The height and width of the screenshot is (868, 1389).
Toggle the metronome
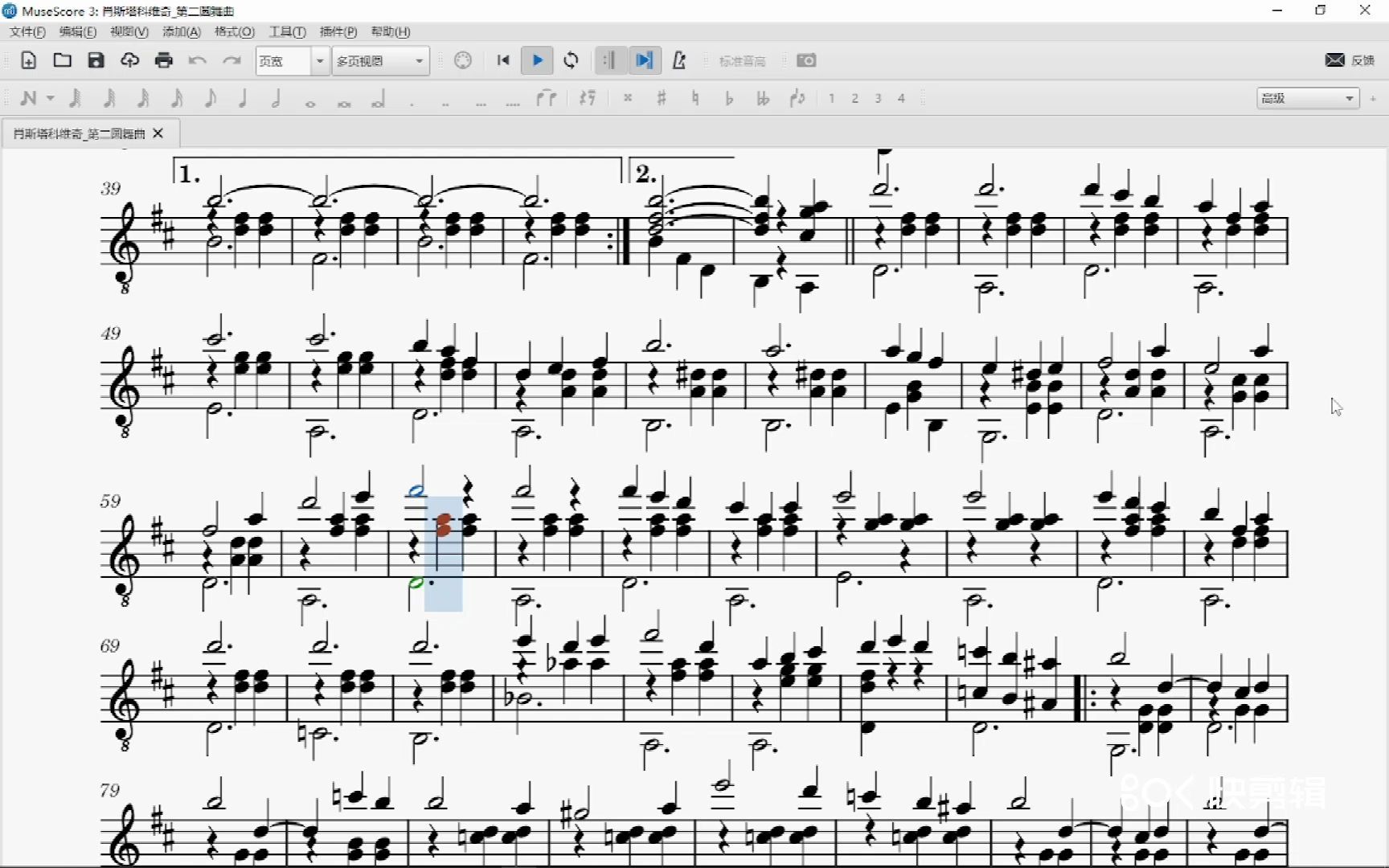coord(679,60)
